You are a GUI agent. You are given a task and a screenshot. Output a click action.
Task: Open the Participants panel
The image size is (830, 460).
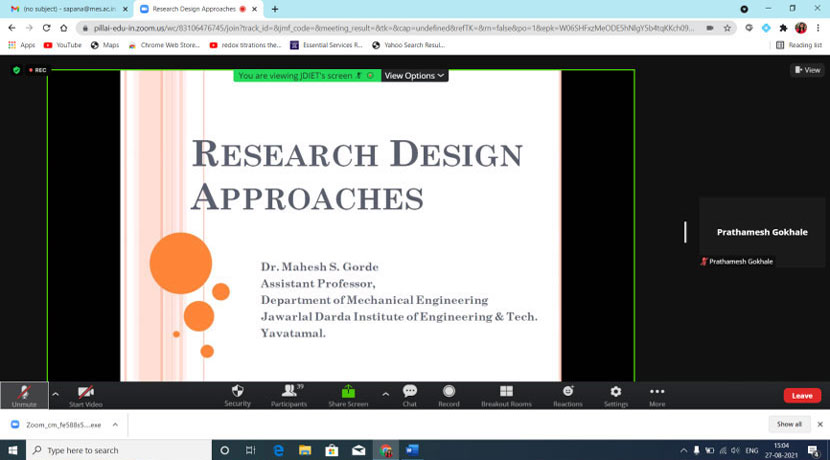click(x=289, y=395)
